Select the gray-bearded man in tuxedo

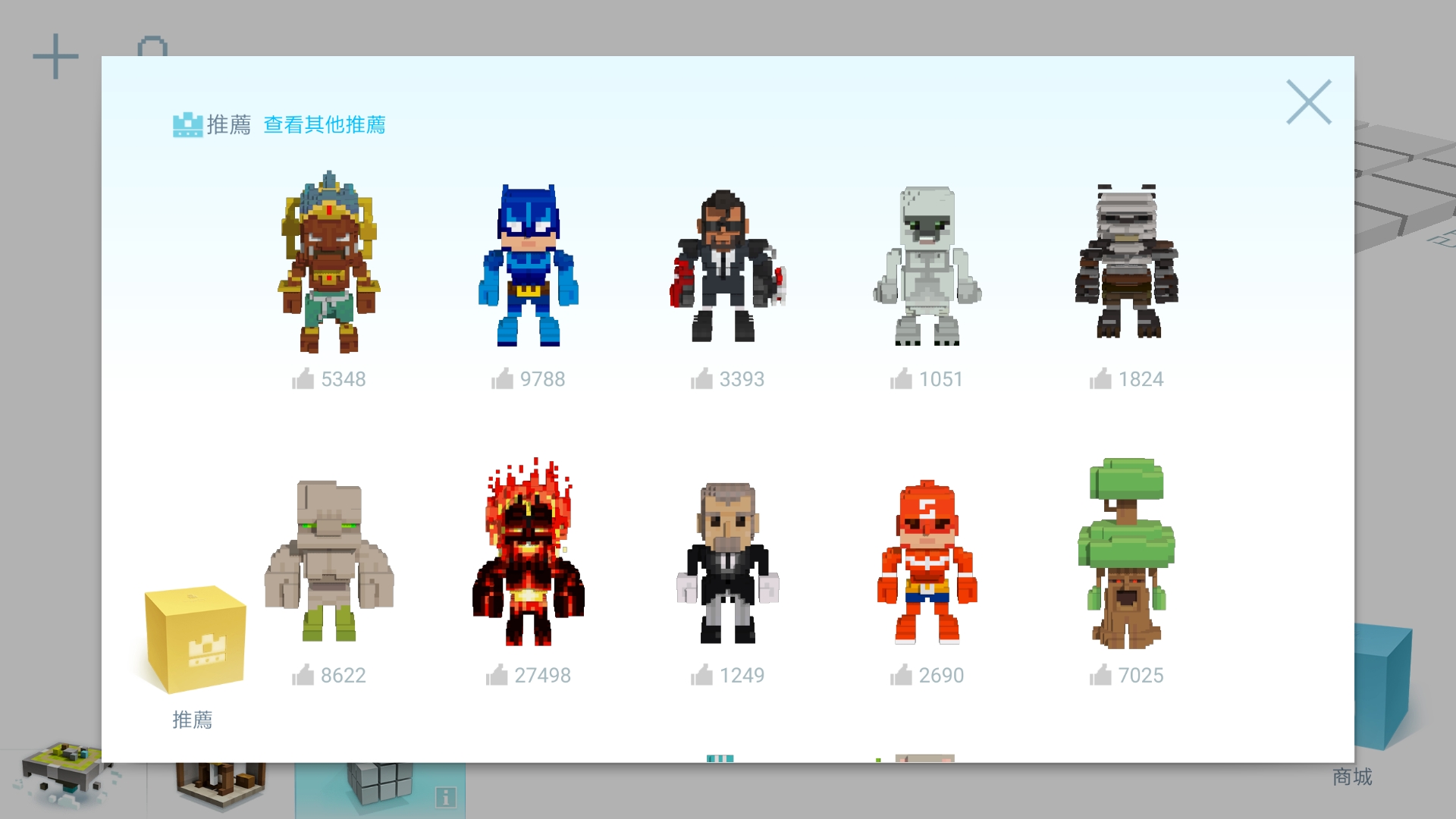(727, 563)
